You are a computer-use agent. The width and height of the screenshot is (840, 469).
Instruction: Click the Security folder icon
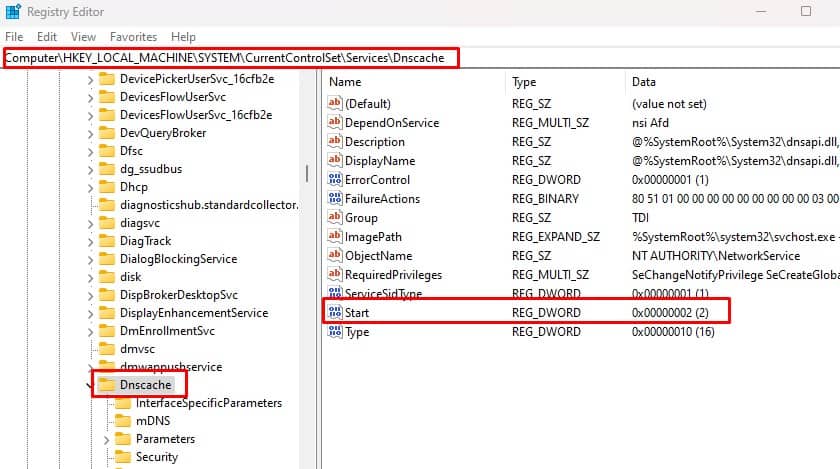123,457
